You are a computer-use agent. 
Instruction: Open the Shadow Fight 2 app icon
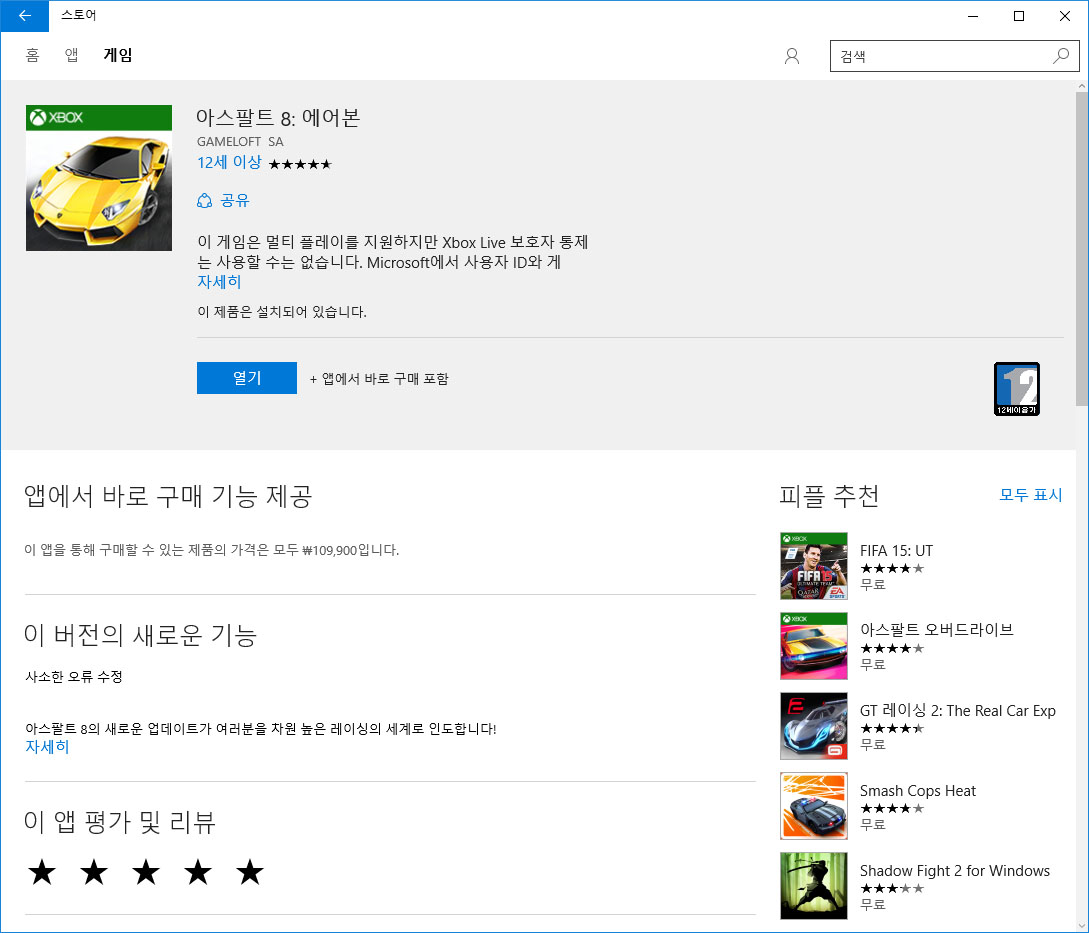[x=813, y=886]
